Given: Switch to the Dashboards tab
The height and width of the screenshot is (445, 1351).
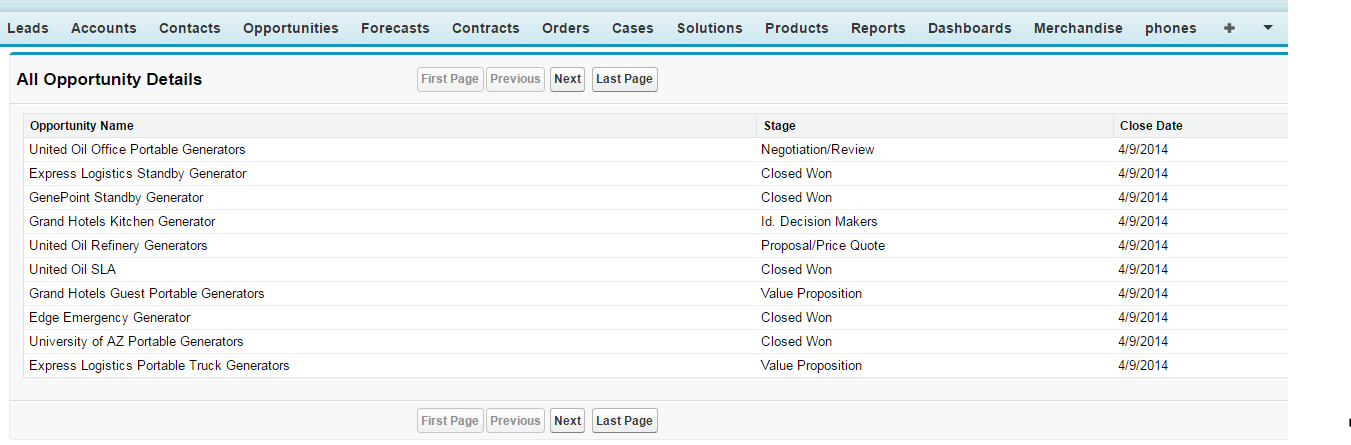Looking at the screenshot, I should click(x=970, y=28).
